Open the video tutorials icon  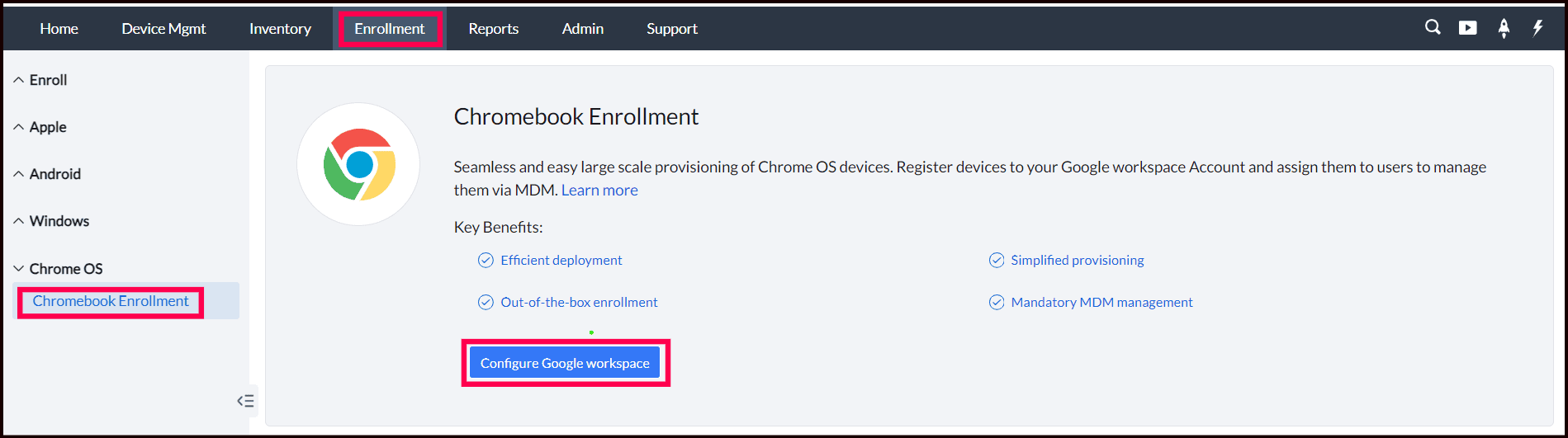coord(1468,28)
